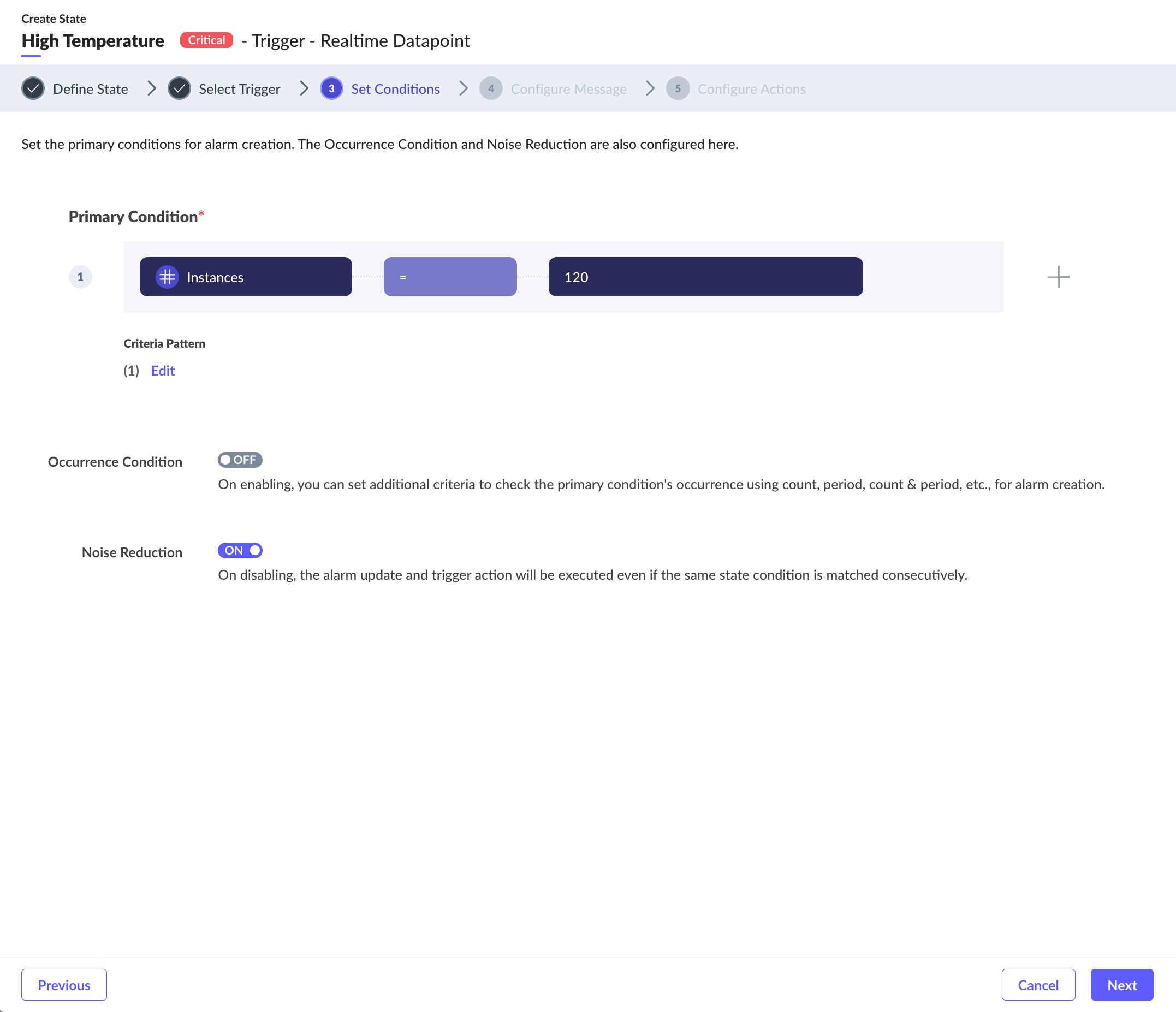Click step 4 circle icon
Screen dimensions: 1176x1012
pyautogui.click(x=491, y=88)
